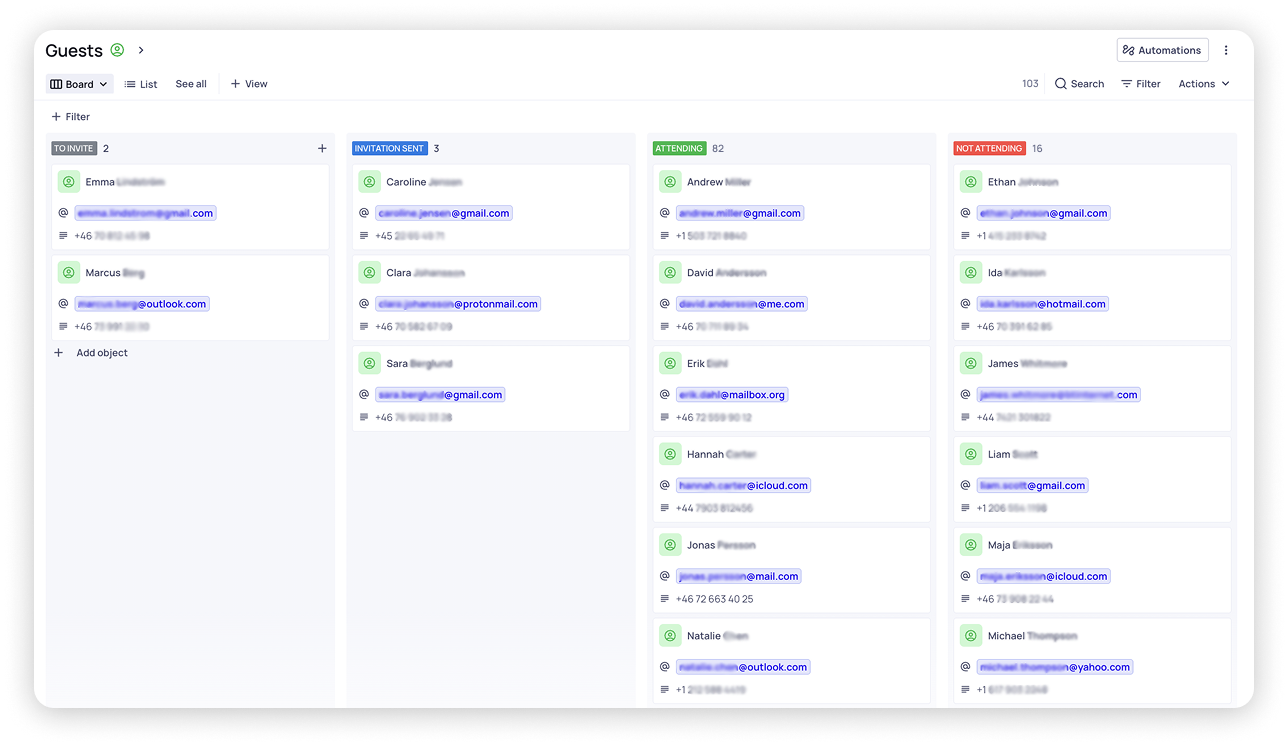Viewport: 1288px width, 746px height.
Task: Click the red Not Attending status label
Action: [x=988, y=149]
